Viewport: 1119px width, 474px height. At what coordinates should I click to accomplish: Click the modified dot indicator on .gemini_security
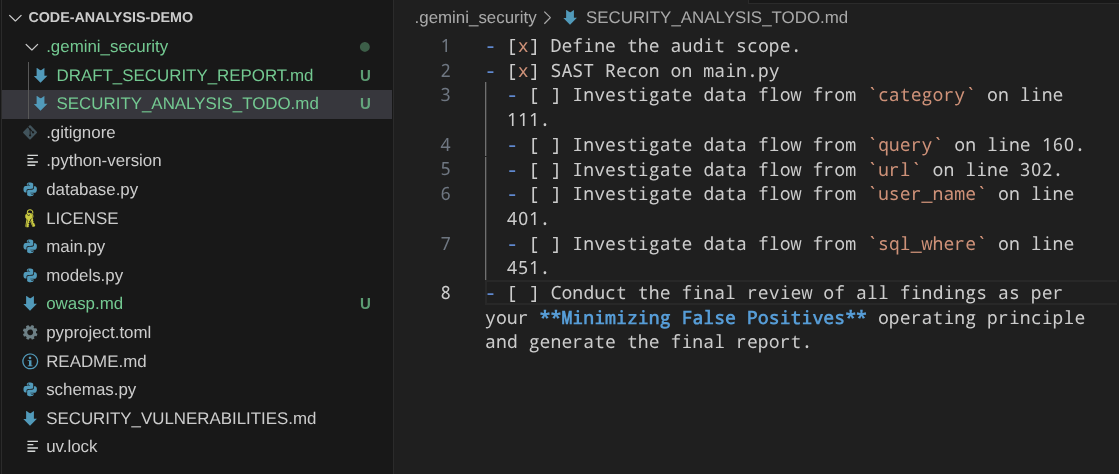click(x=365, y=47)
